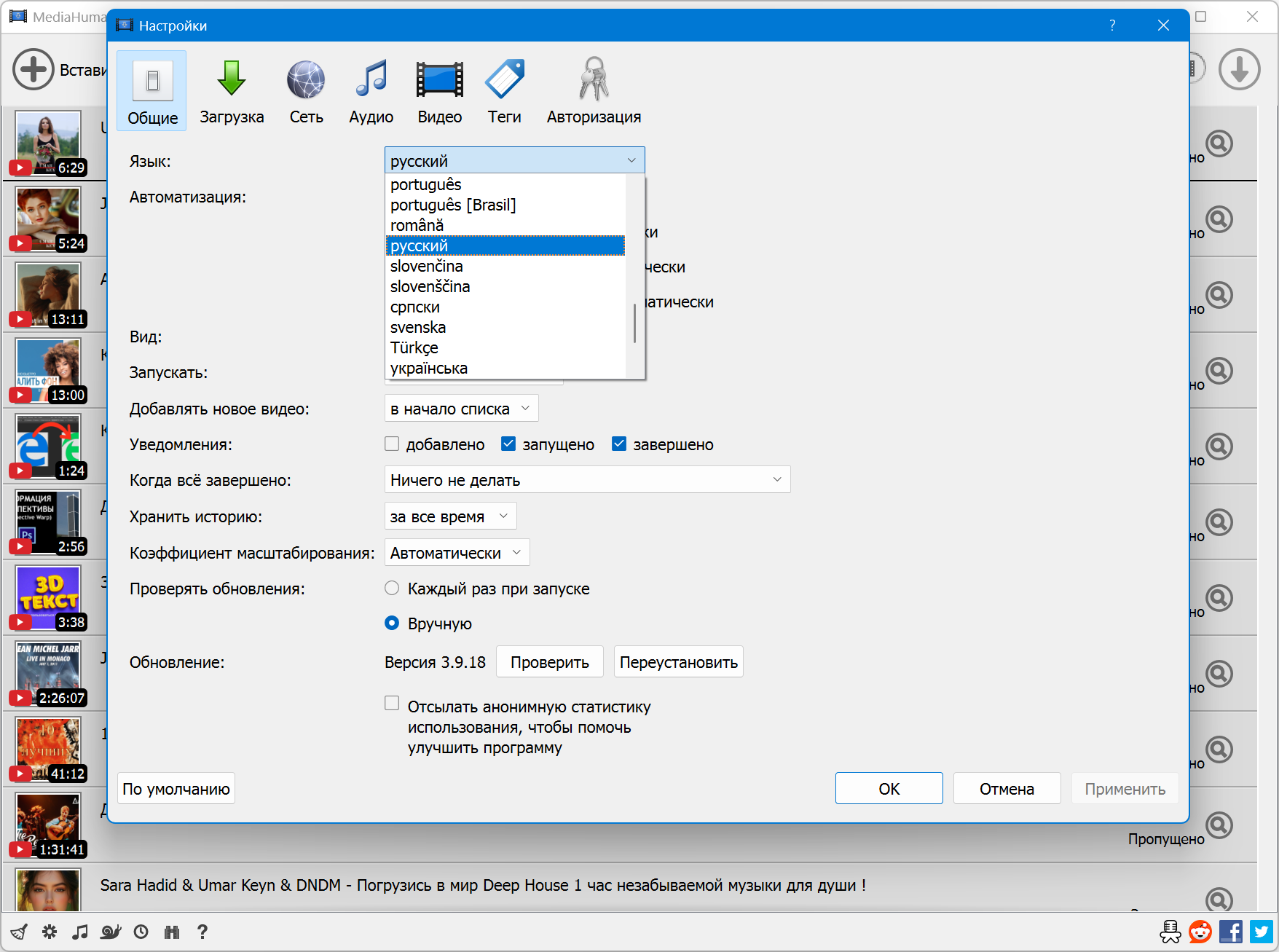This screenshot has height=952, width=1279.
Task: Click the language list scrollbar thumb
Action: [634, 323]
